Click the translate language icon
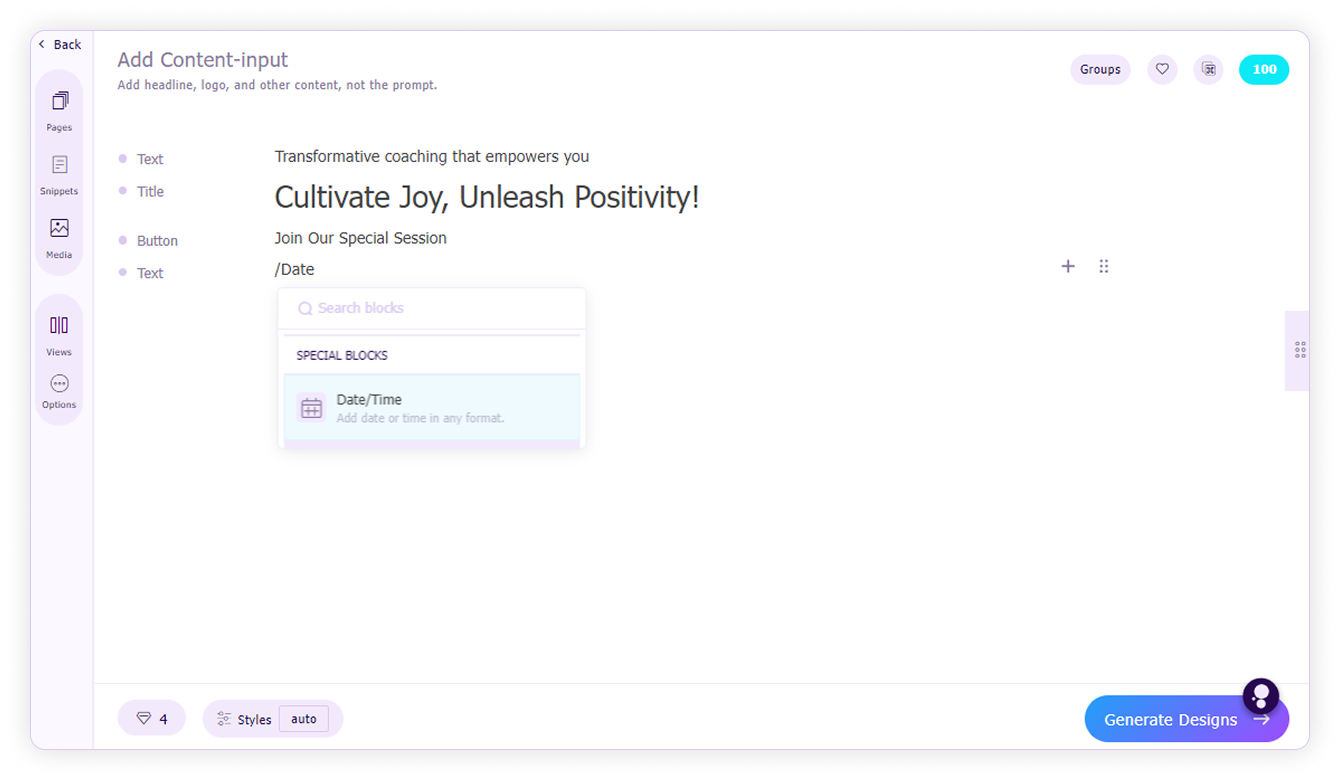1340x780 pixels. [1208, 70]
